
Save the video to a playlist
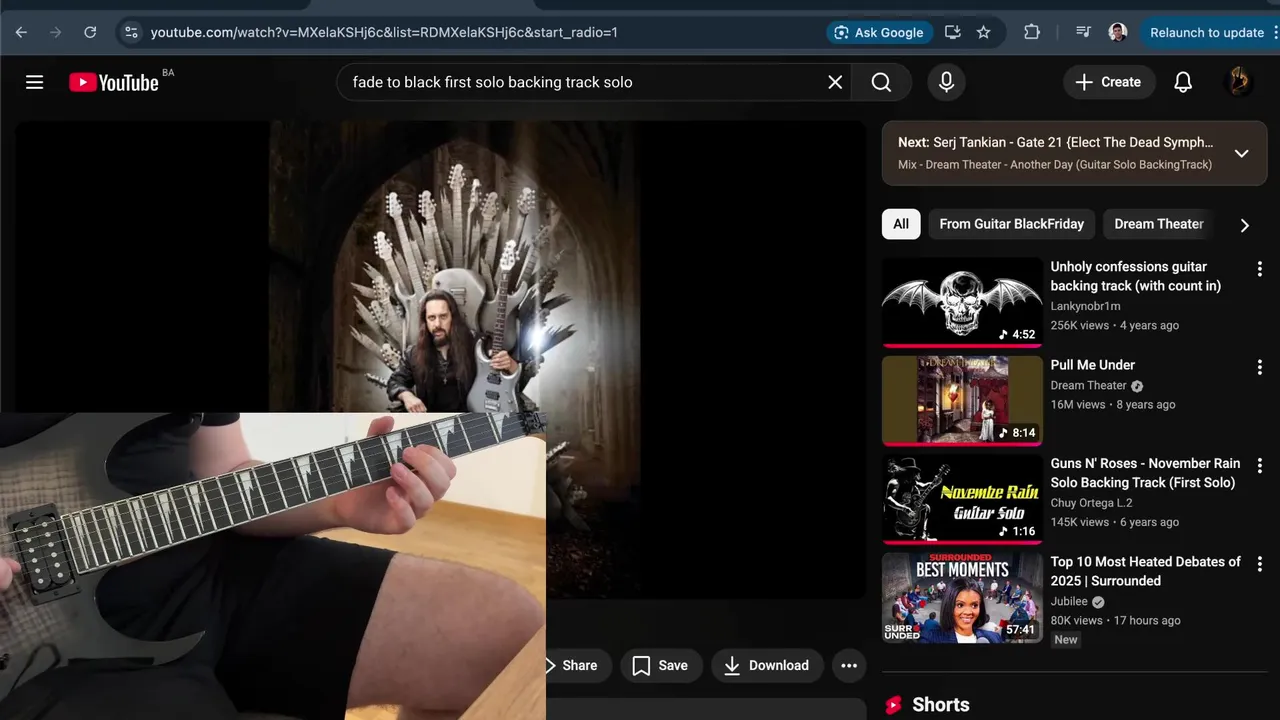(661, 665)
